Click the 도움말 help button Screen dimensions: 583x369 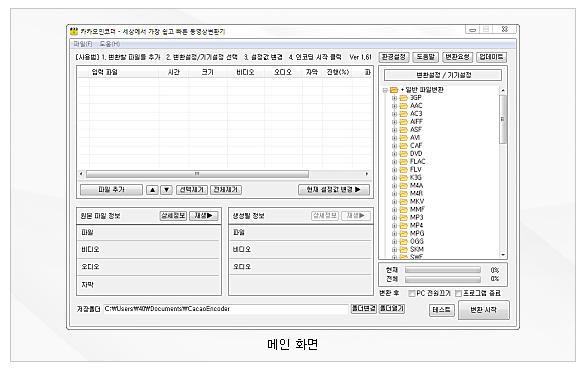tap(425, 57)
